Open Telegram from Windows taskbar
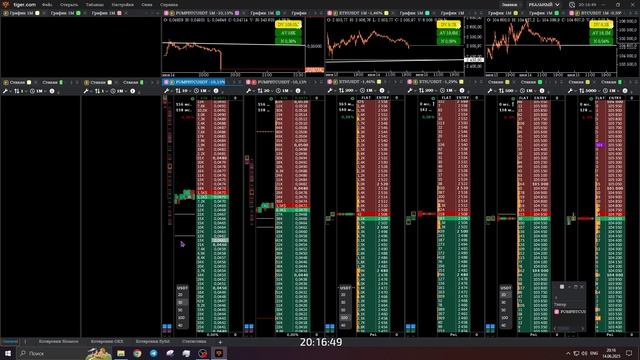Screen dimensions: 640x360 pos(153,353)
